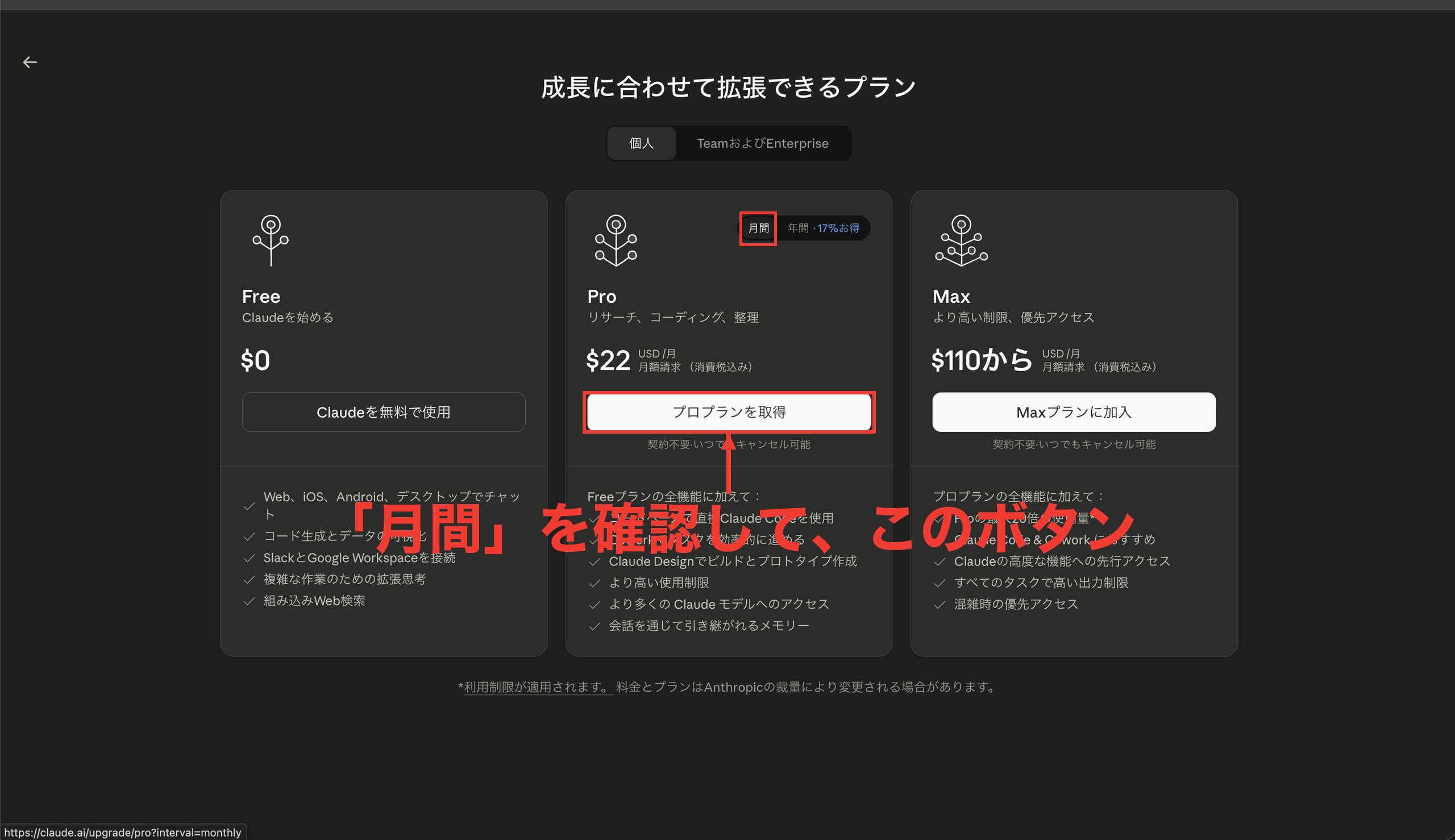The image size is (1455, 840).
Task: Click the Free plan title
Action: tap(261, 297)
